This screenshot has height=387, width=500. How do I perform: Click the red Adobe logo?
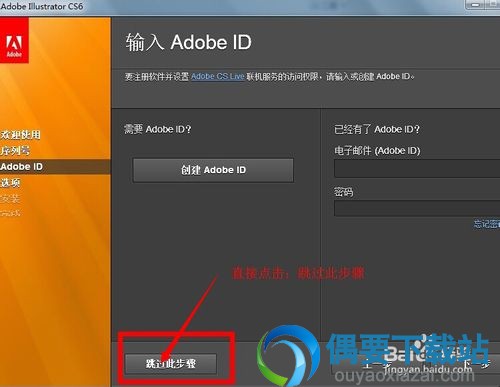(x=14, y=41)
